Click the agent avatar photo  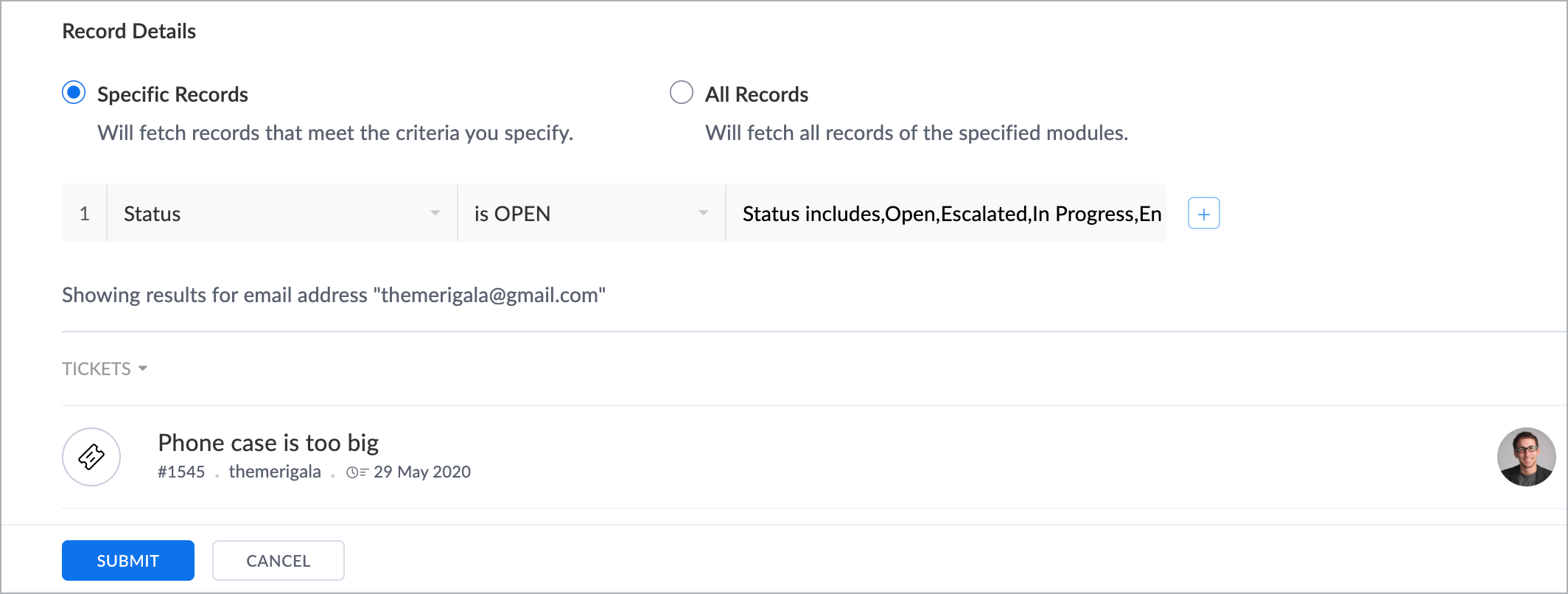point(1526,457)
